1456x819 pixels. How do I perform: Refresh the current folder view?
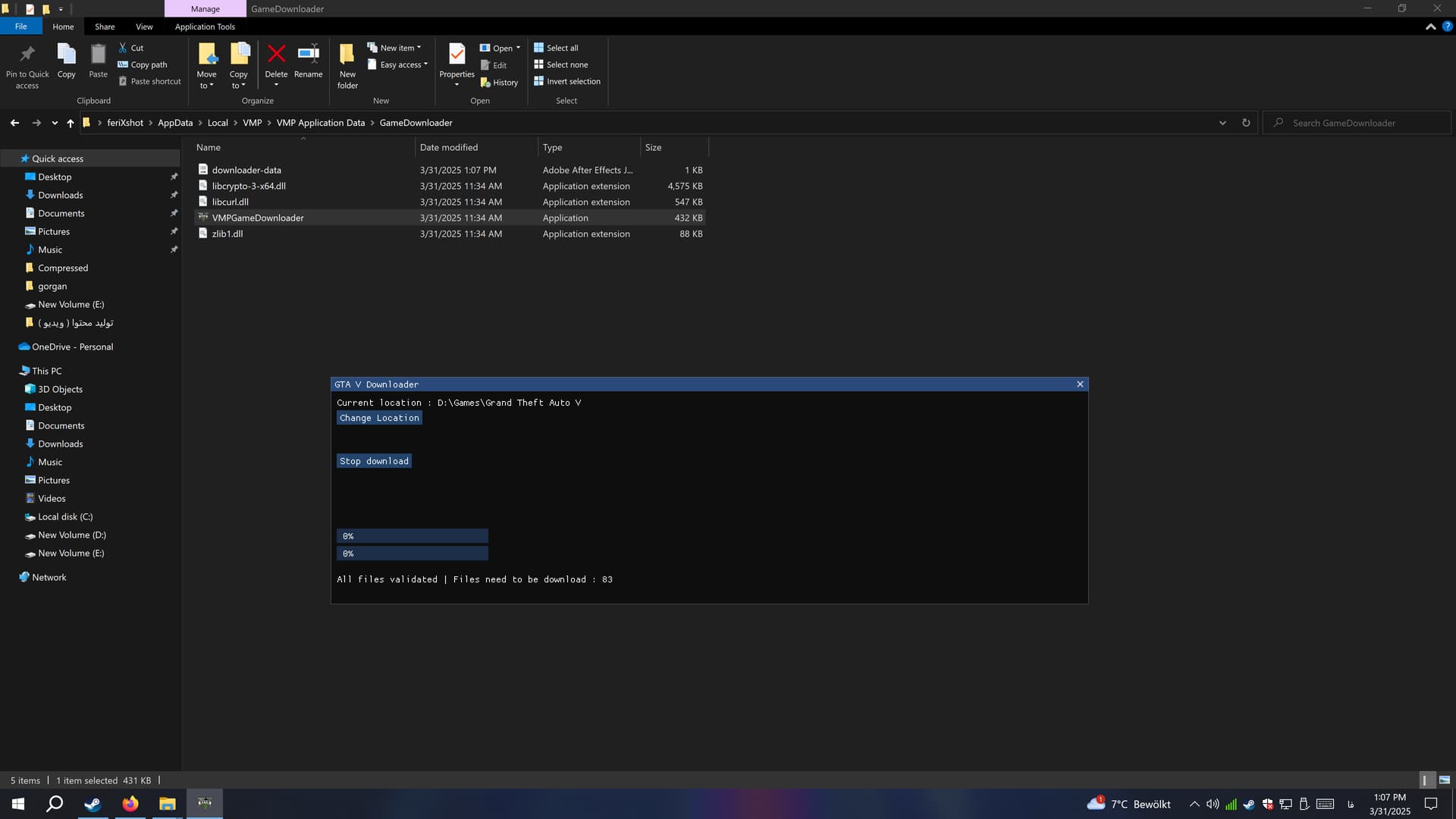click(x=1246, y=123)
